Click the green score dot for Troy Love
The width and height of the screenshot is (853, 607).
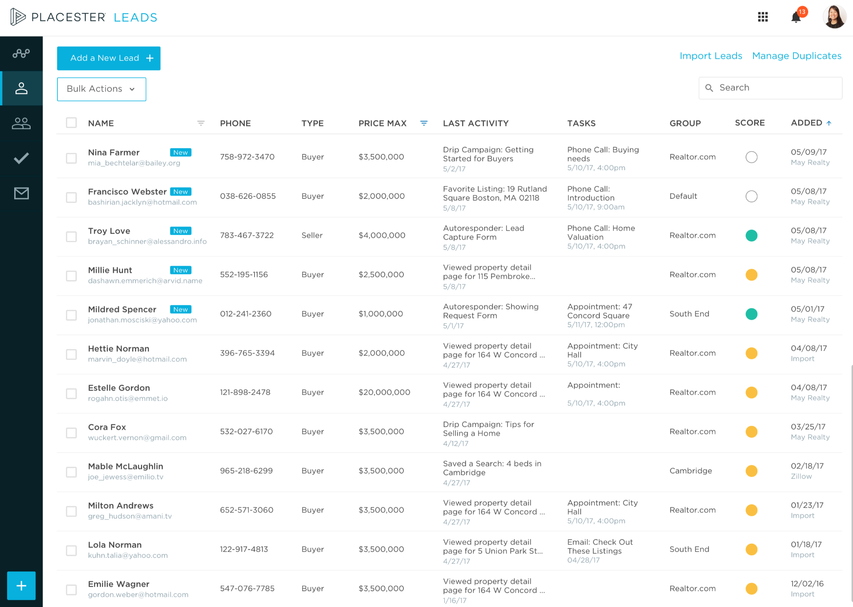(751, 236)
